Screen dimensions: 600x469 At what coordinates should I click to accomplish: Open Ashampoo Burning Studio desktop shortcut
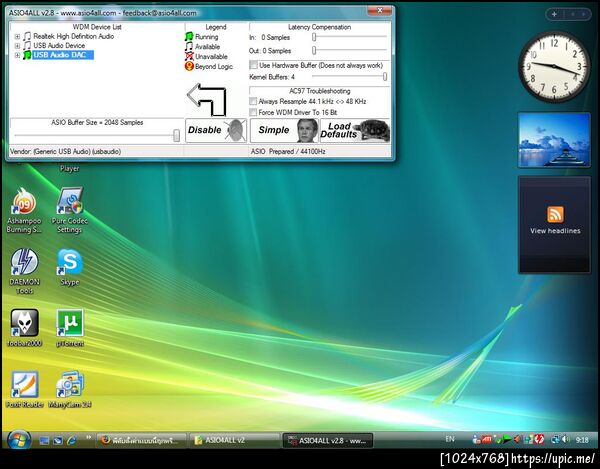[24, 210]
